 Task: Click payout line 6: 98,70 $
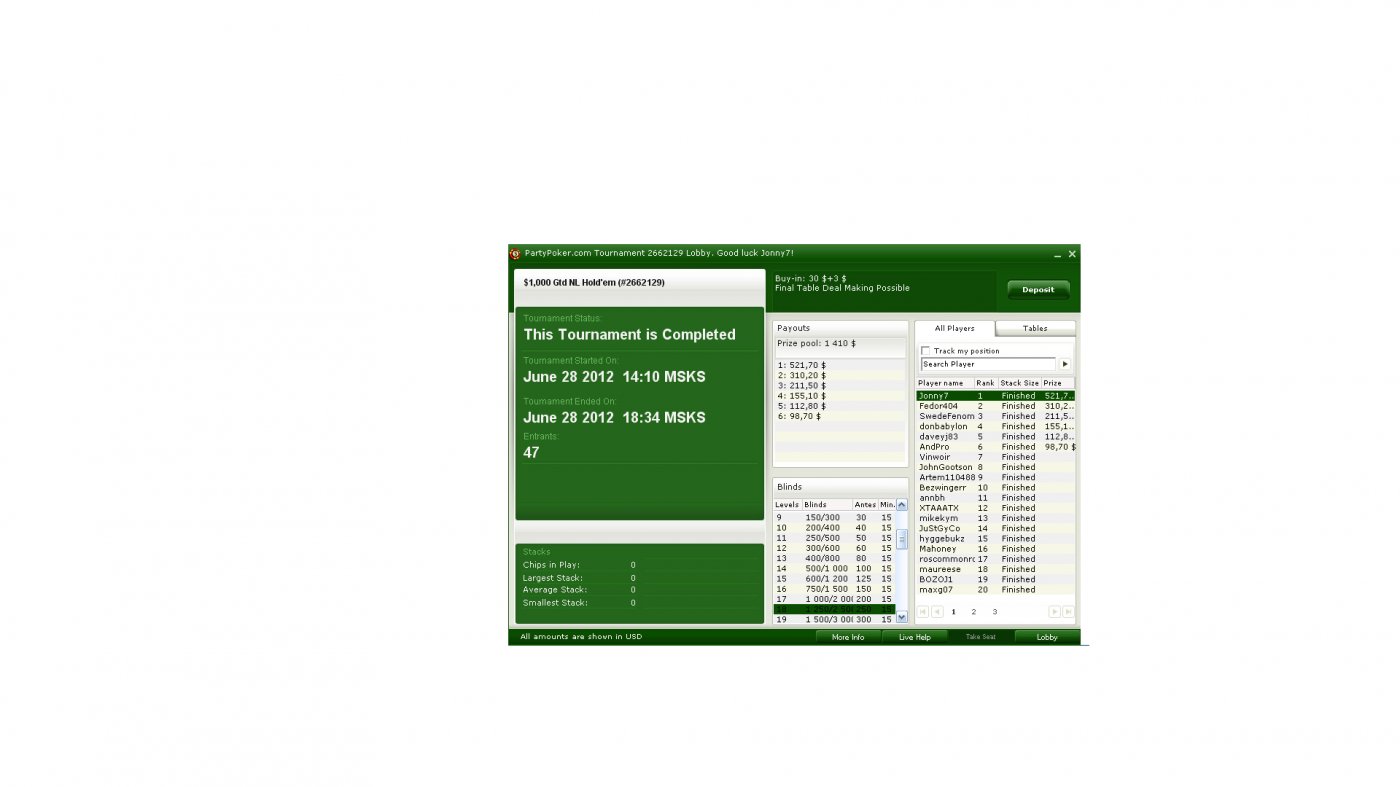tap(800, 416)
